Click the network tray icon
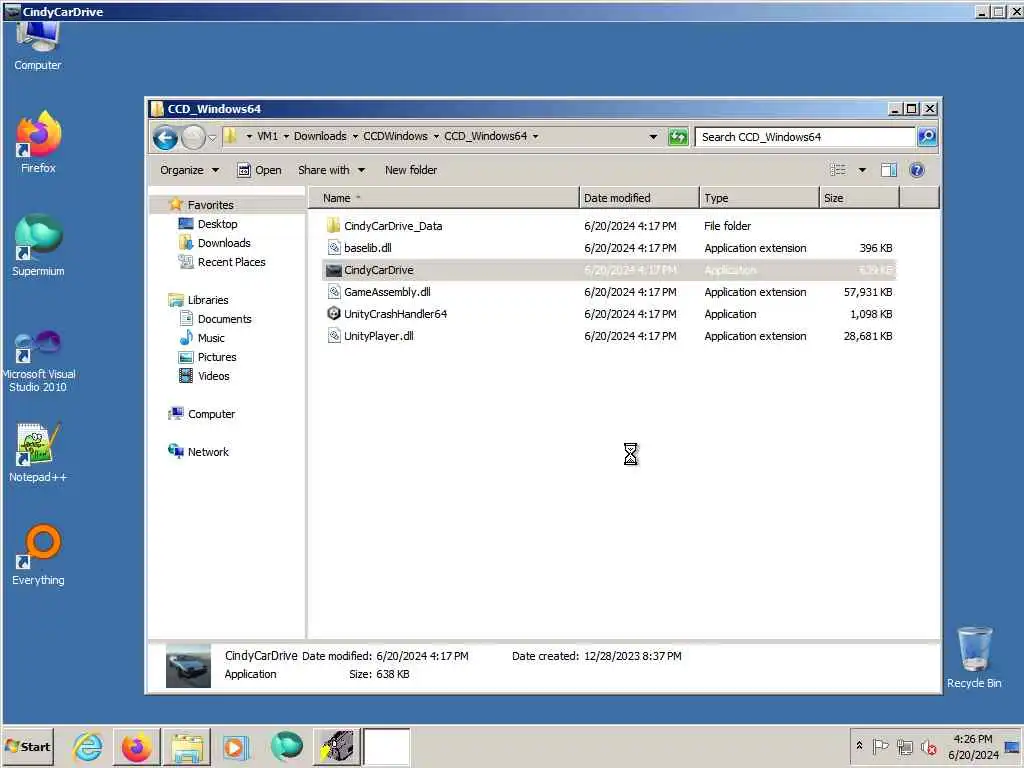Screen dimensions: 1024x768 tap(904, 746)
